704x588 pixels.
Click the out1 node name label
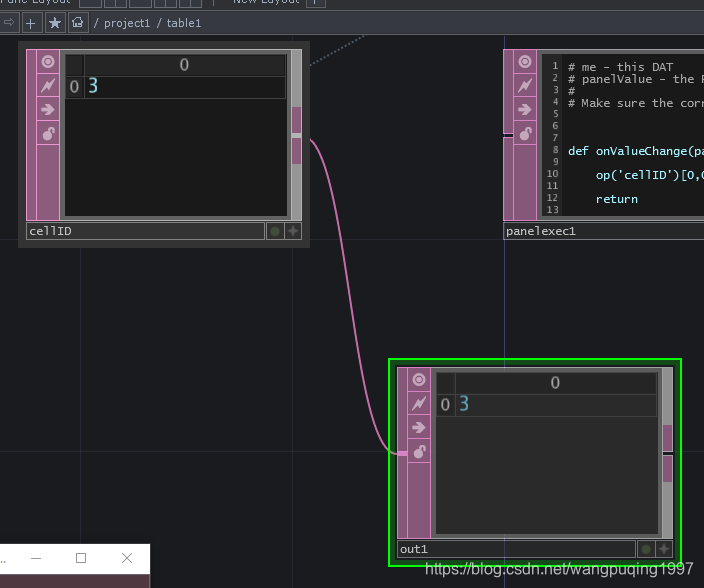click(516, 549)
